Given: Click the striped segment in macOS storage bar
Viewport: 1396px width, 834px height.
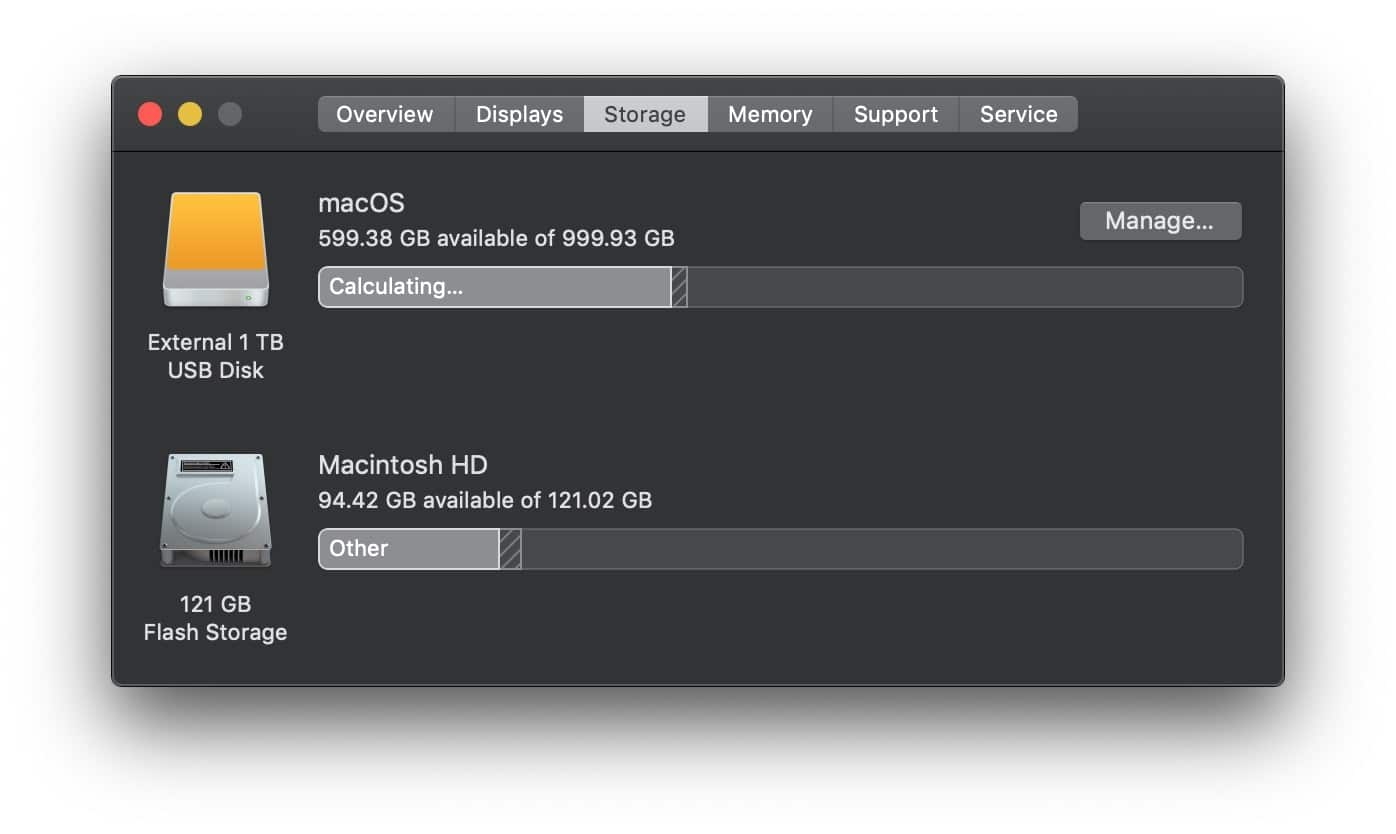Looking at the screenshot, I should (679, 287).
